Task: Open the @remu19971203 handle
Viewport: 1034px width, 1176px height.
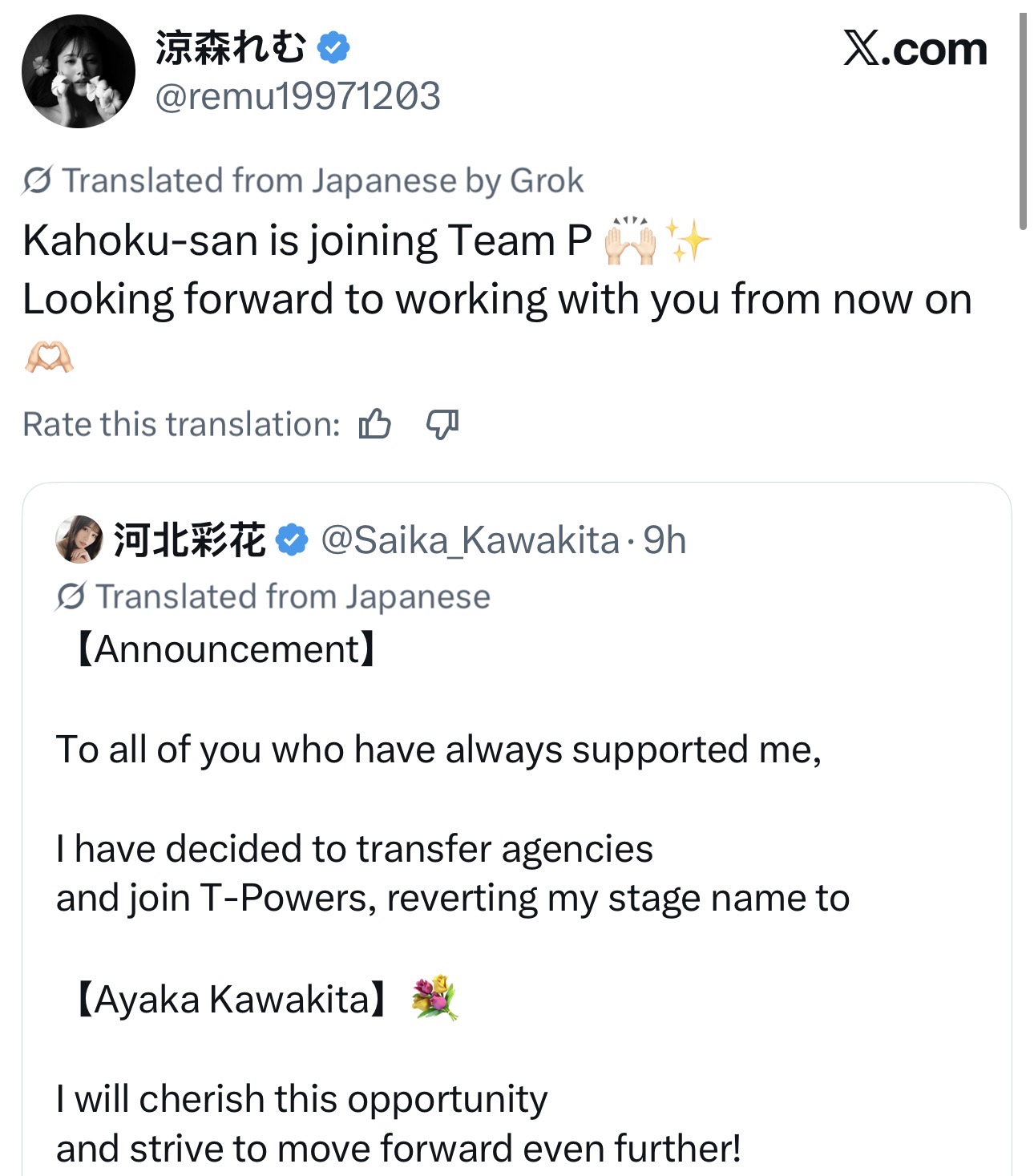Action: [297, 96]
